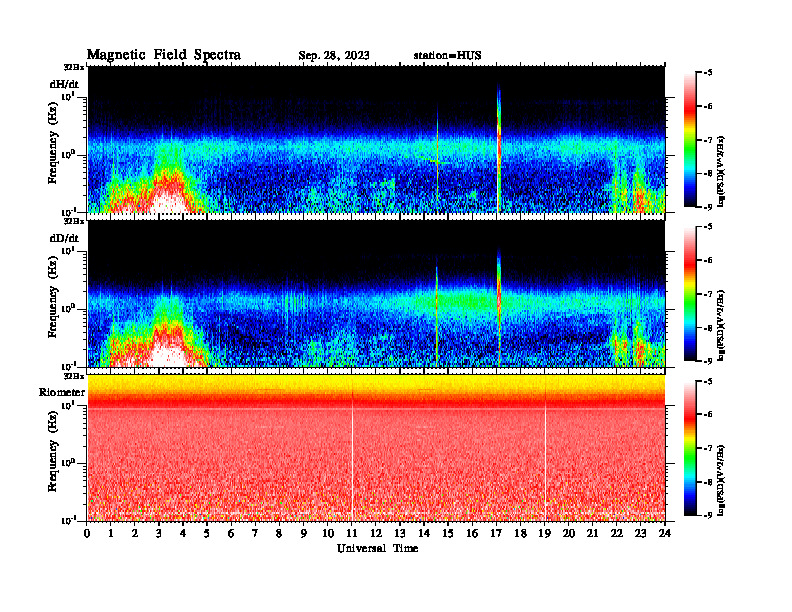Click the hour tick label "0" on time axis

[x=87, y=534]
